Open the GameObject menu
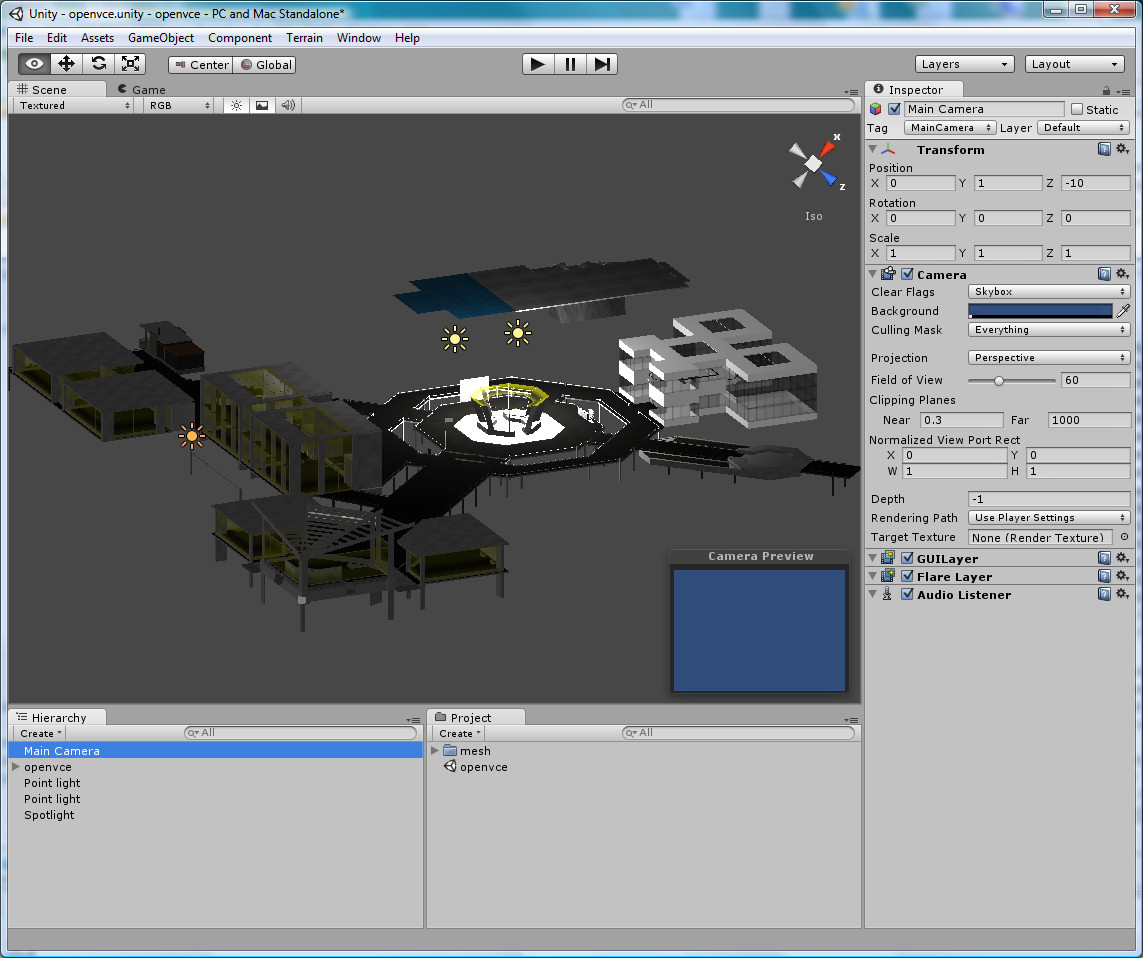1143x958 pixels. point(160,38)
